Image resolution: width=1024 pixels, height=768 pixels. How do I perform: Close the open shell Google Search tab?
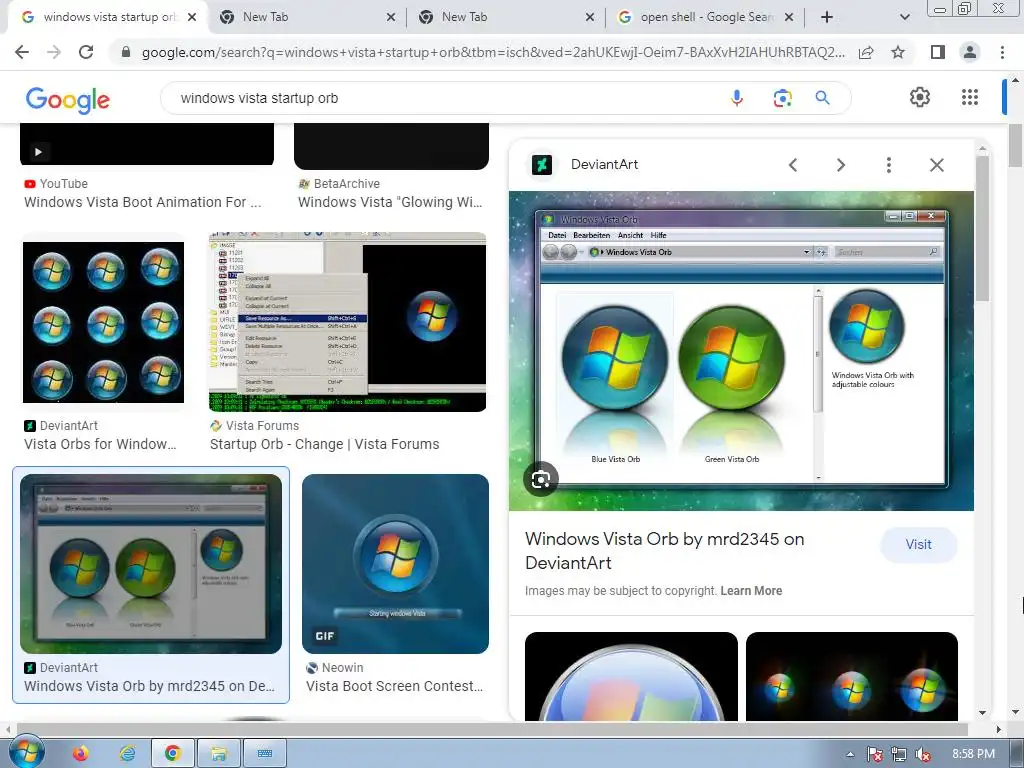(789, 17)
